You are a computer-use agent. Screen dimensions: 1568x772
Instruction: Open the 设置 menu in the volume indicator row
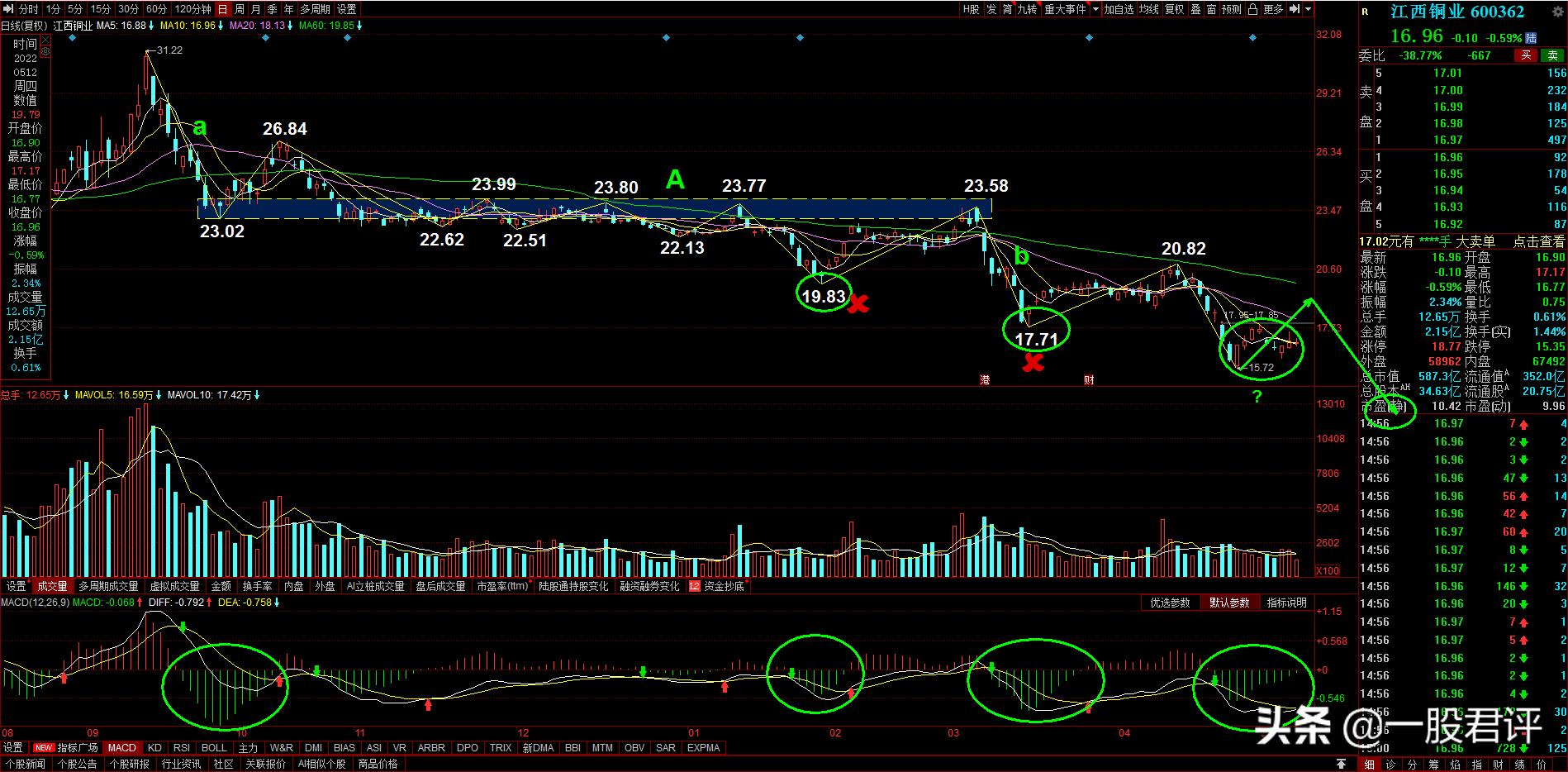(17, 586)
